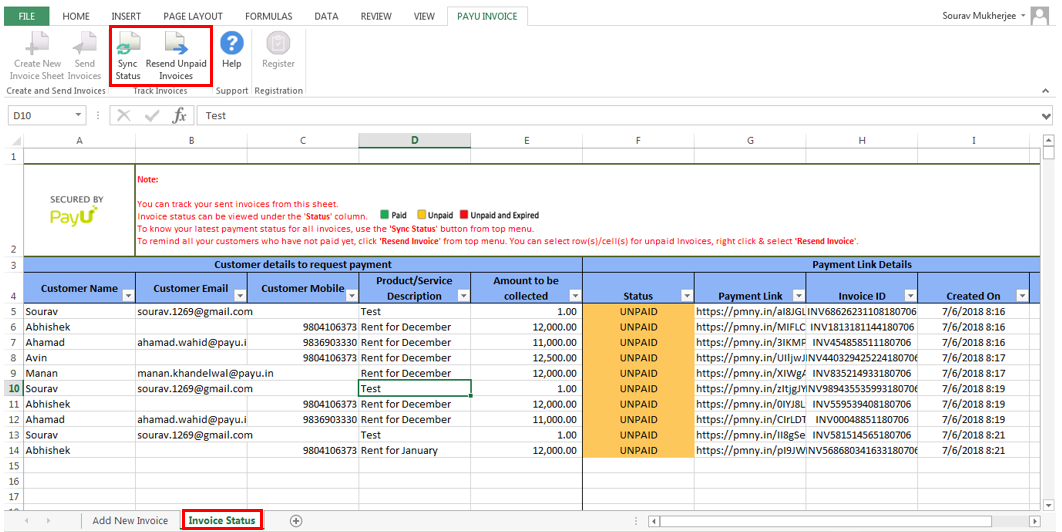Switch to the PAGE LAYOUT tab
This screenshot has height=532, width=1062.
tap(193, 16)
